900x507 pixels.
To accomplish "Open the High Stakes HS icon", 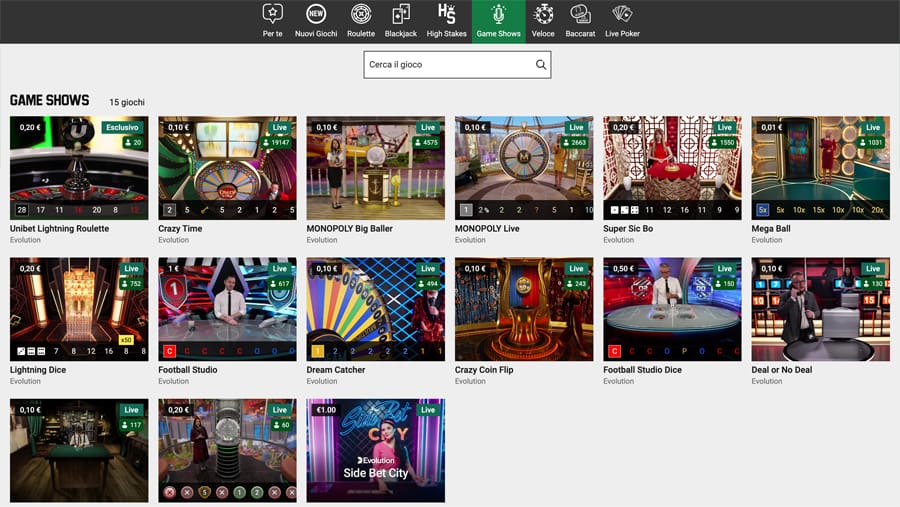I will click(446, 14).
